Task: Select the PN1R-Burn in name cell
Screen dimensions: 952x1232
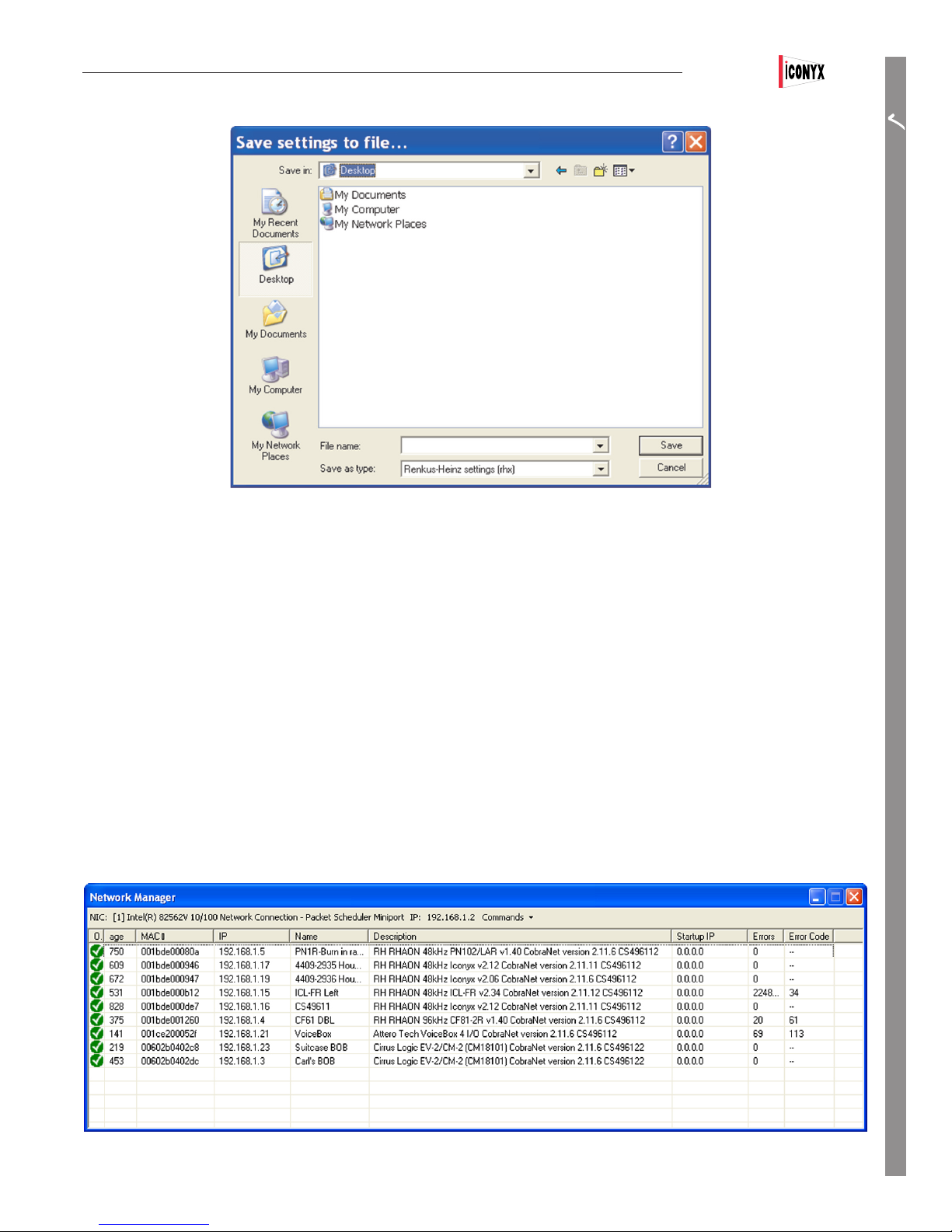Action: [x=329, y=951]
